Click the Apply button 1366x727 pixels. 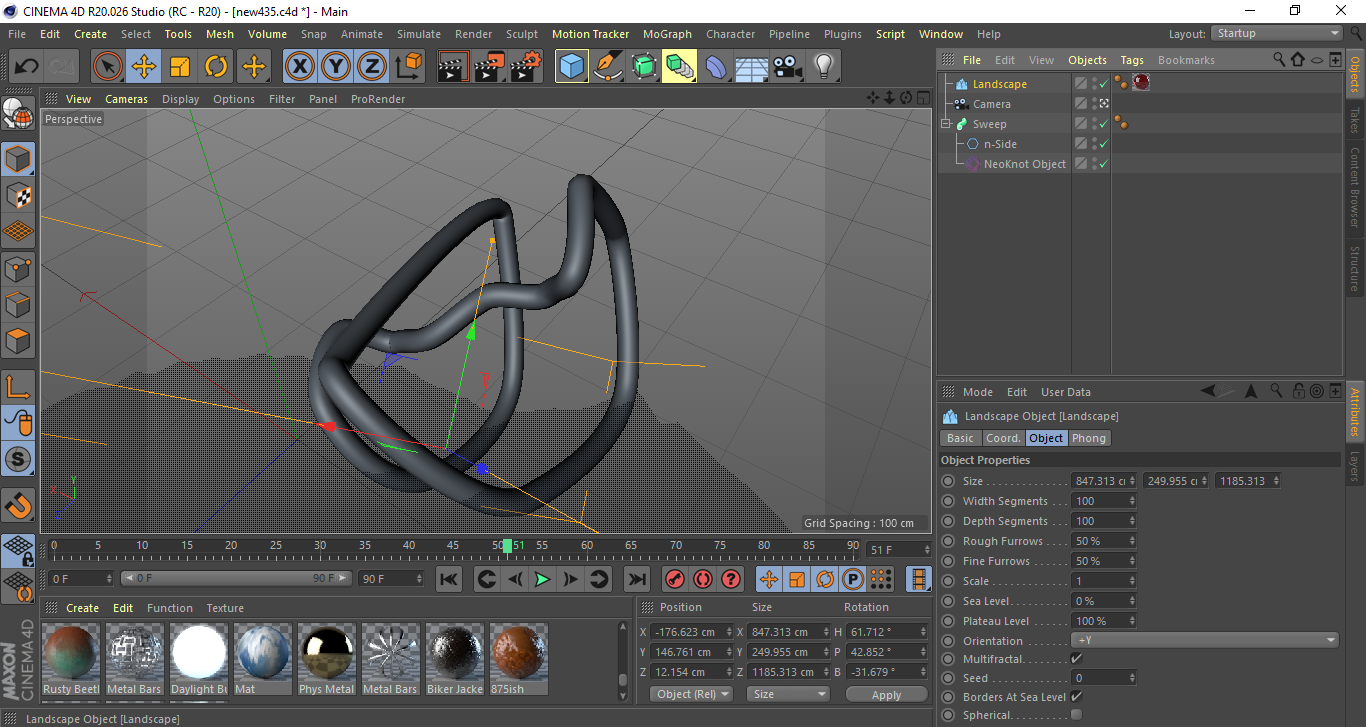[886, 694]
